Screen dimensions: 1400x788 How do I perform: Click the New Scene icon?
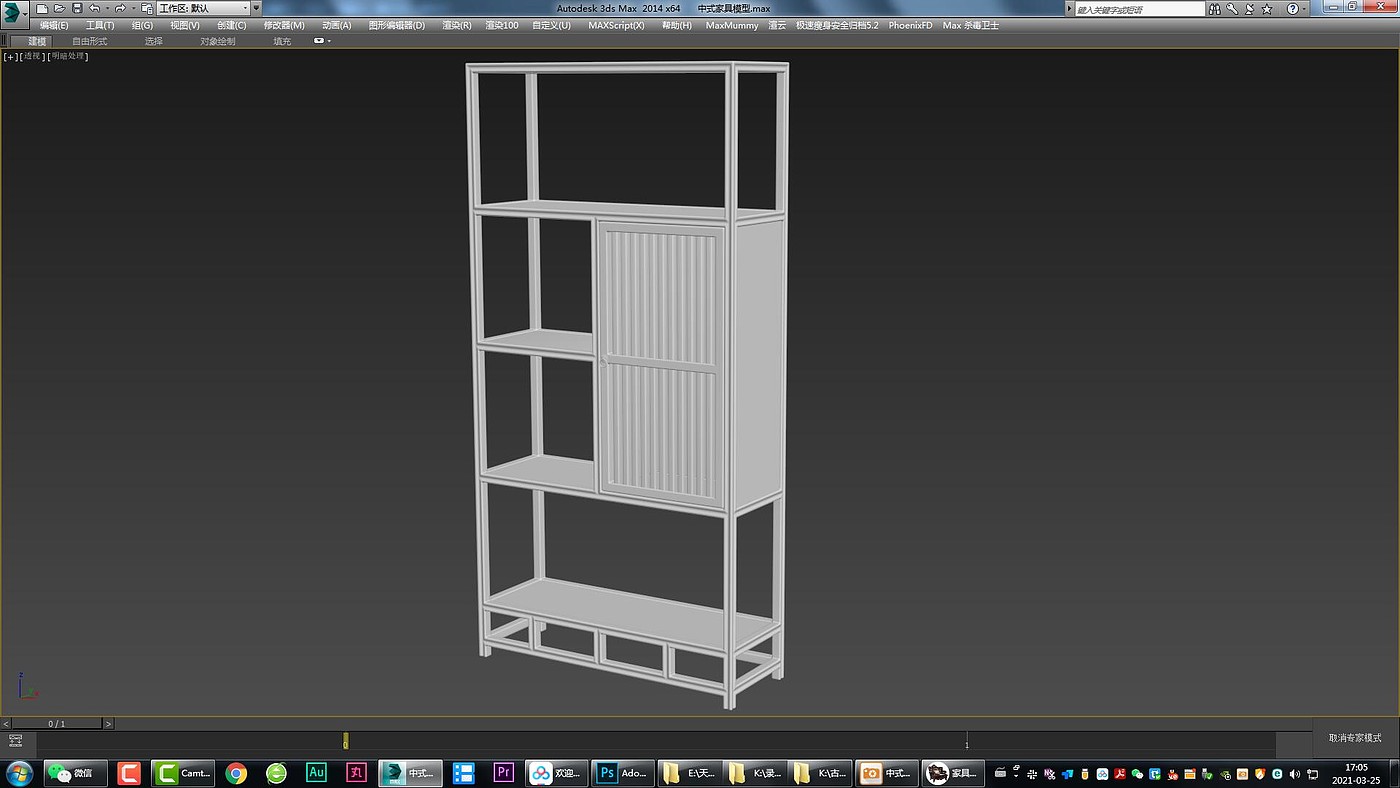click(42, 8)
